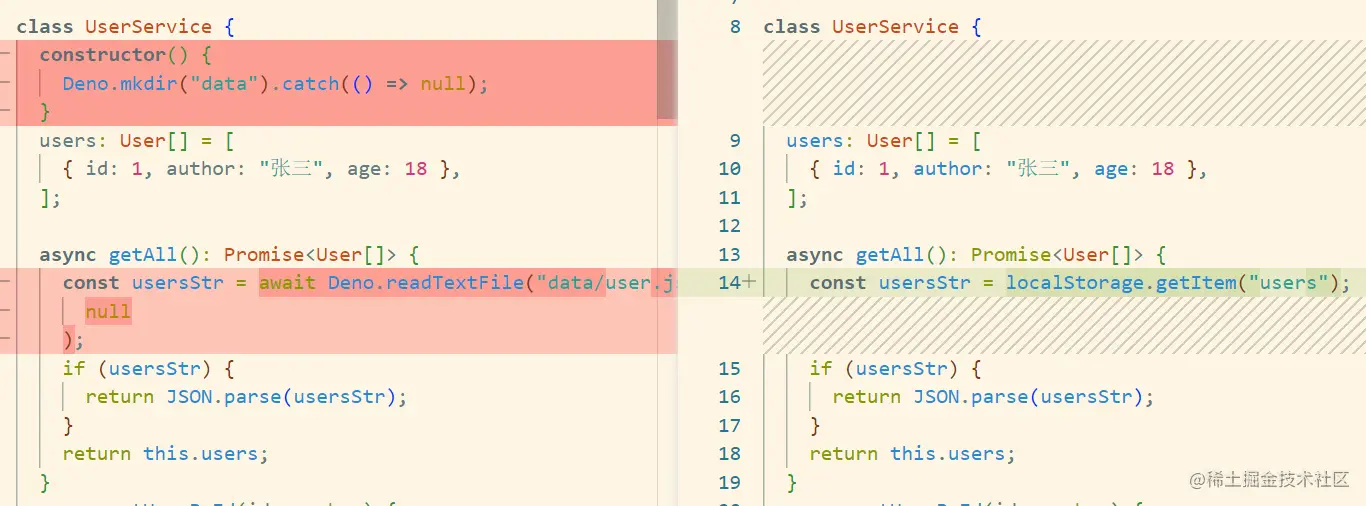Image resolution: width=1366 pixels, height=506 pixels.
Task: Select line number 19 in right pane
Action: (x=730, y=483)
